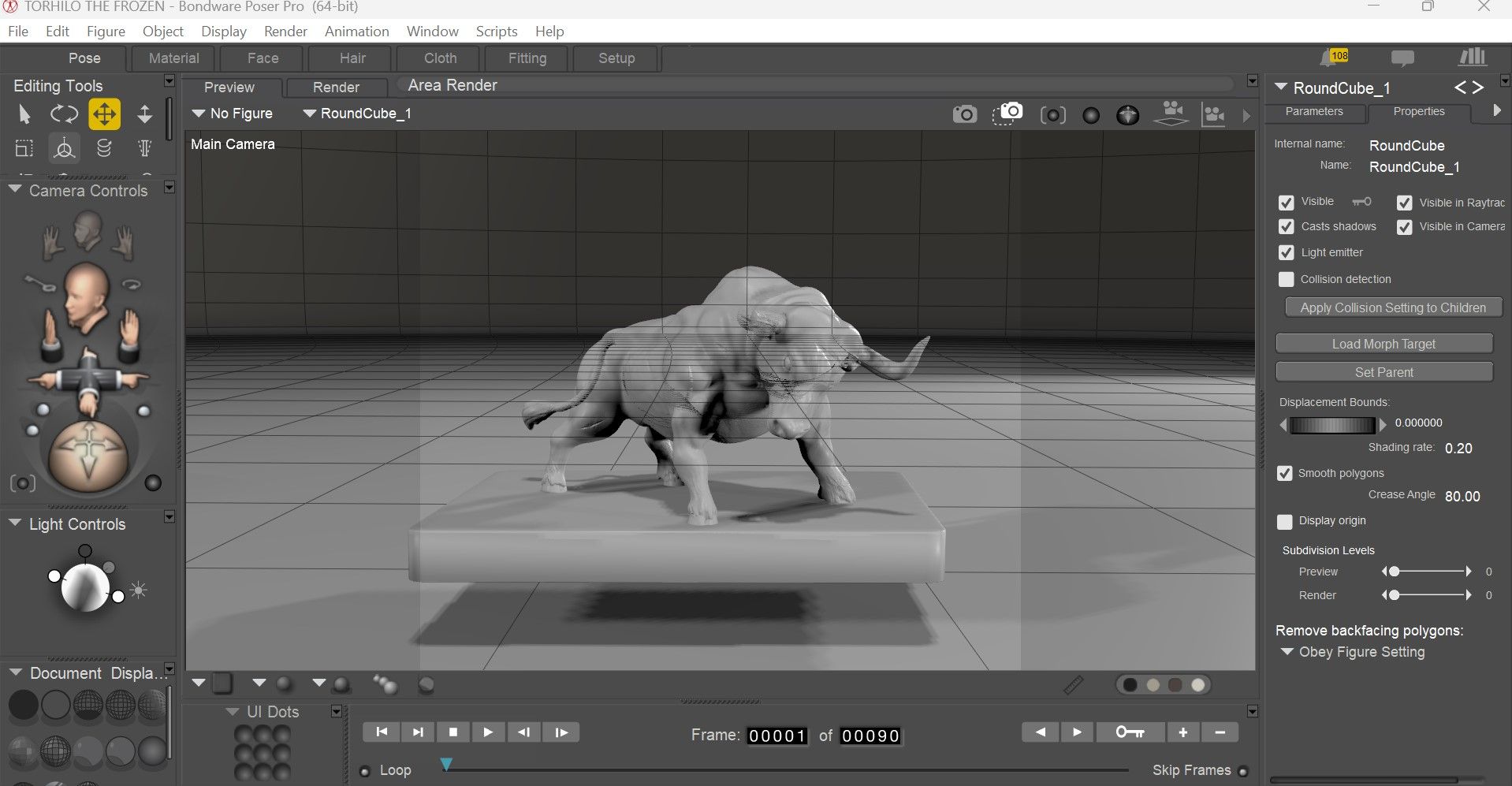Screen dimensions: 1512x786
Task: Stop the animation playback
Action: 453,732
